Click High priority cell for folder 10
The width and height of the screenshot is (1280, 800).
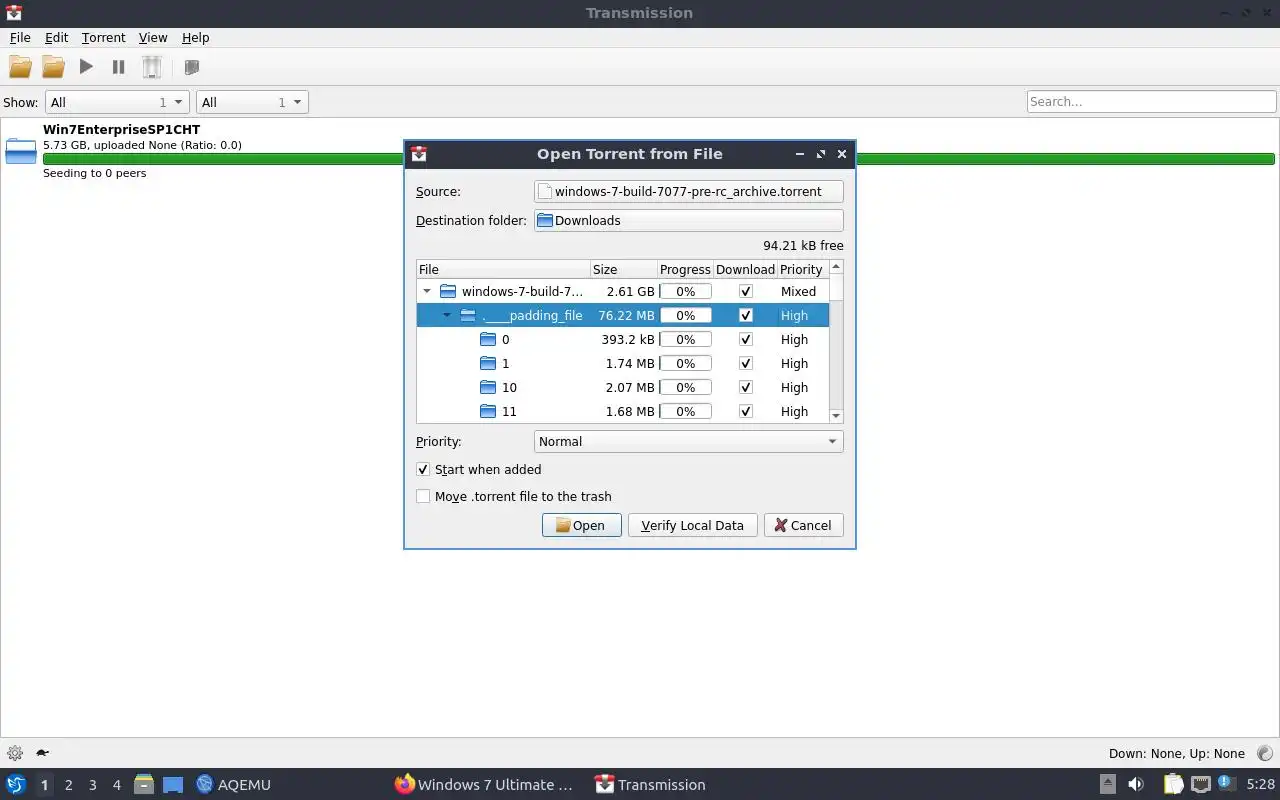(x=794, y=387)
